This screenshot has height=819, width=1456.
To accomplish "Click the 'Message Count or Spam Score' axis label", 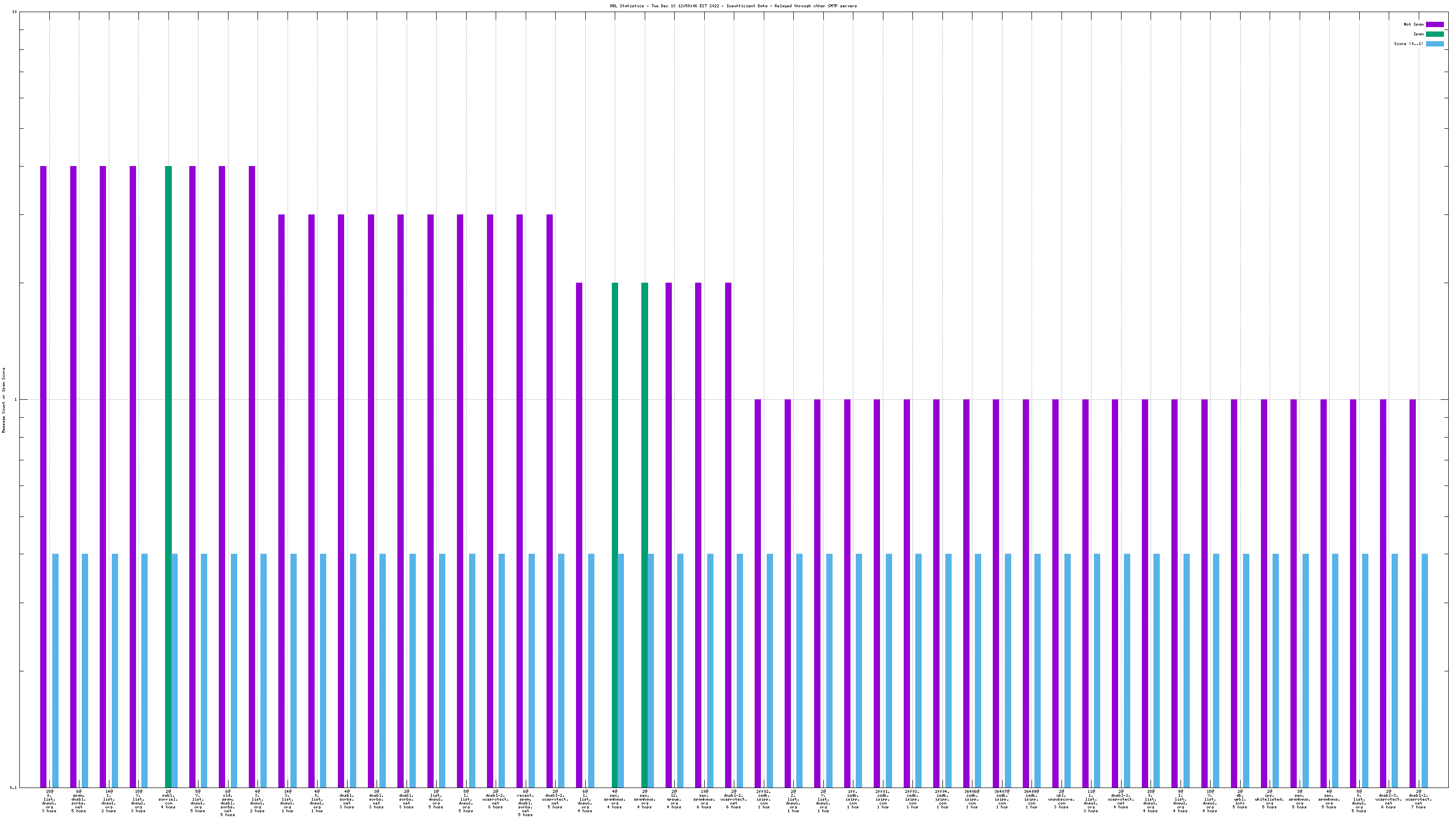I will pyautogui.click(x=3, y=400).
